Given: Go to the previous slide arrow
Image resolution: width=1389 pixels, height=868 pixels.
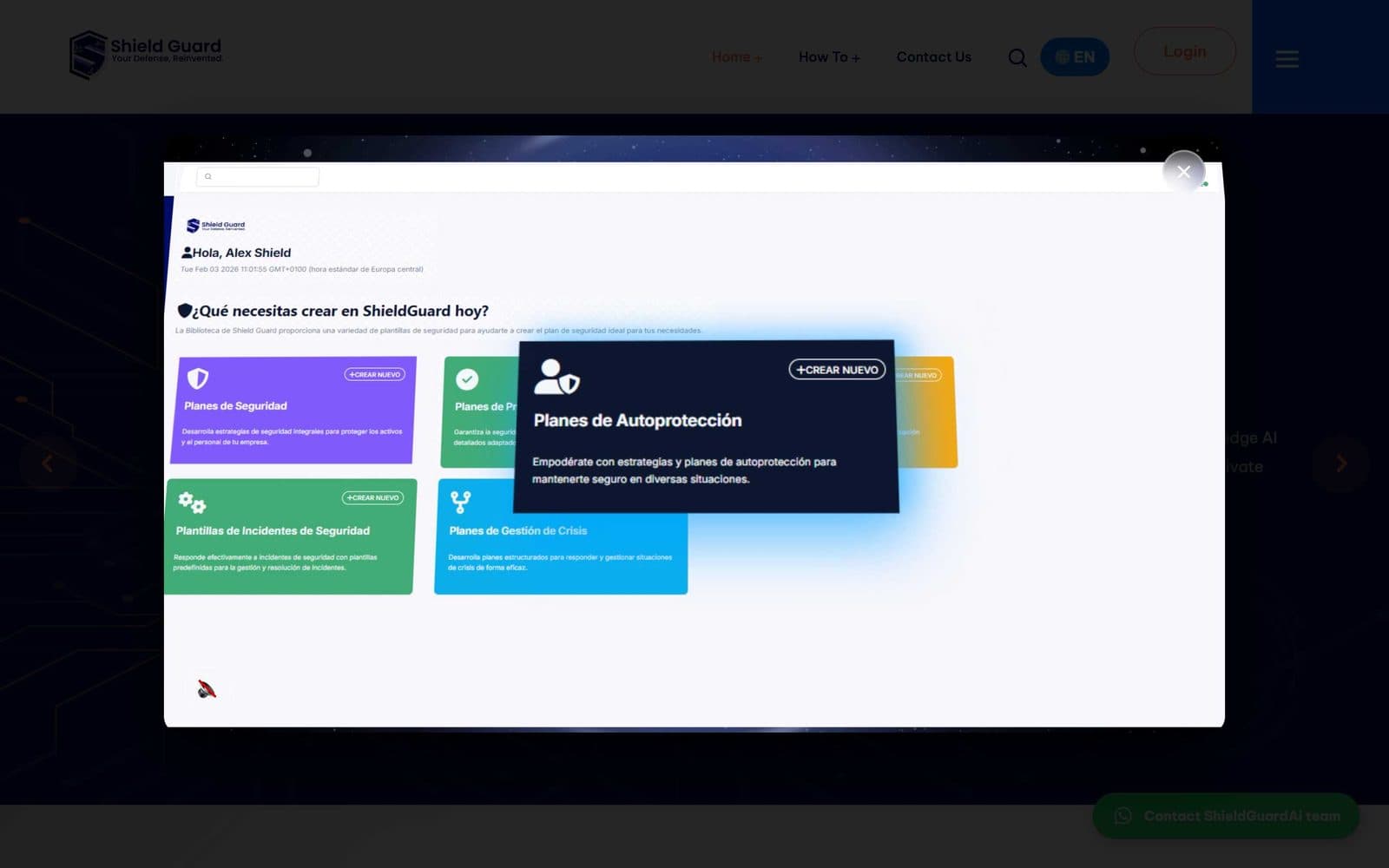Looking at the screenshot, I should coord(48,464).
